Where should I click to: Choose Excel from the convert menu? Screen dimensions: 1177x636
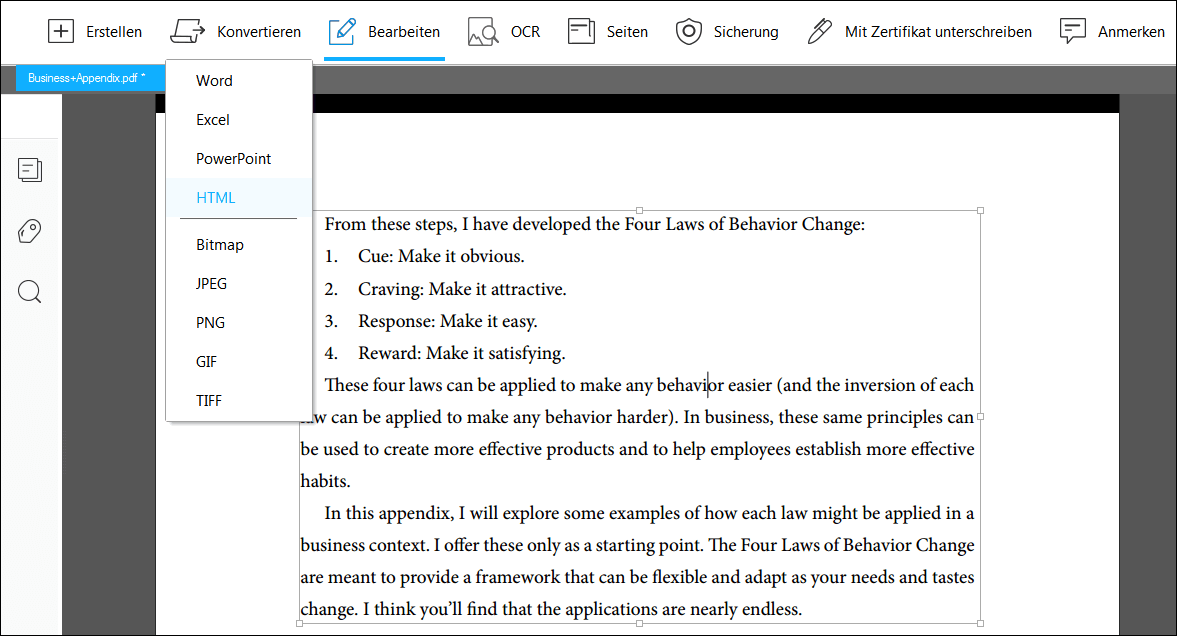(x=213, y=120)
